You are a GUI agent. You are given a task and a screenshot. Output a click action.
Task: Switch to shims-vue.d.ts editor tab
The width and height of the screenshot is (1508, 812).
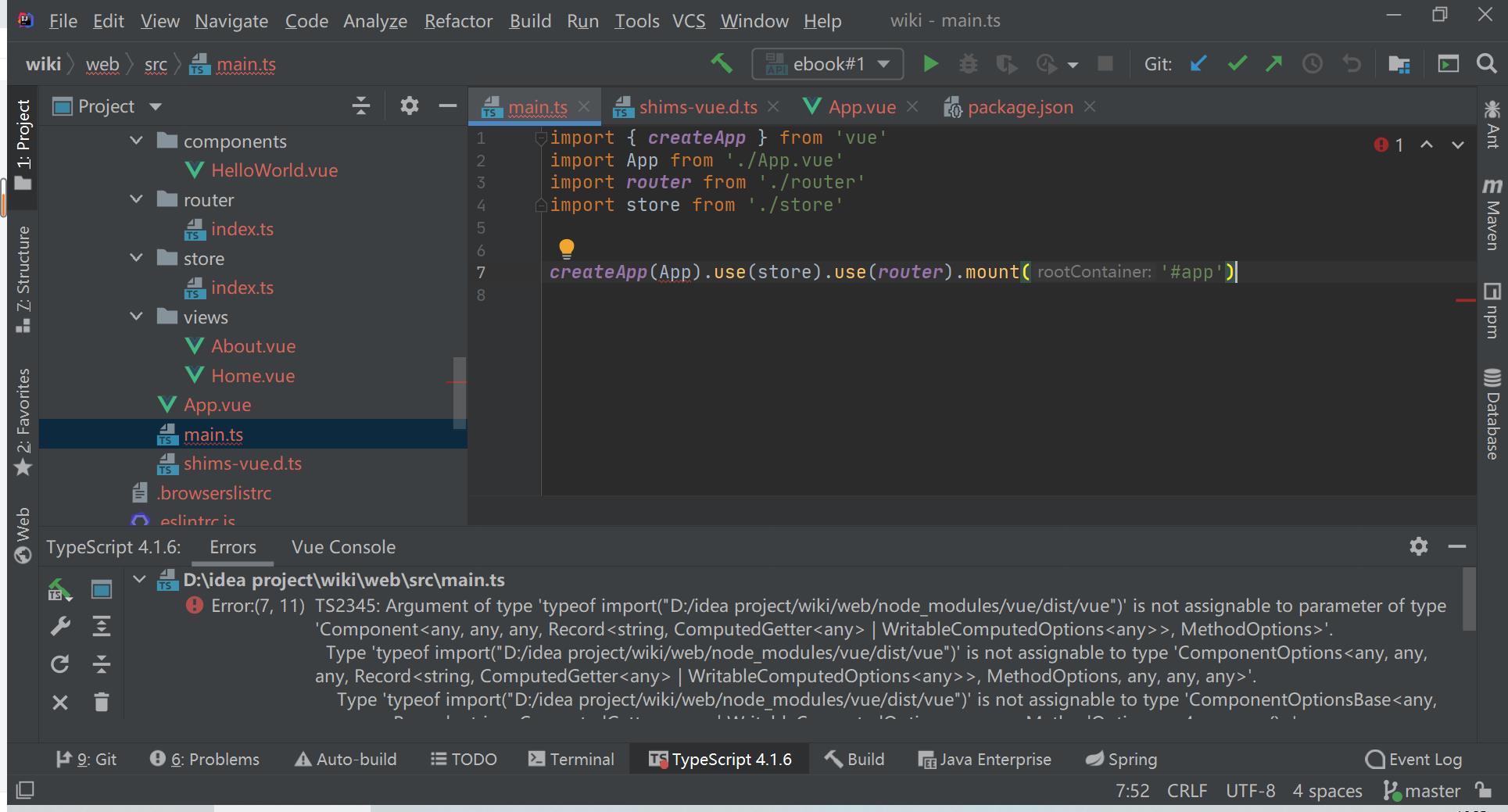click(x=697, y=107)
